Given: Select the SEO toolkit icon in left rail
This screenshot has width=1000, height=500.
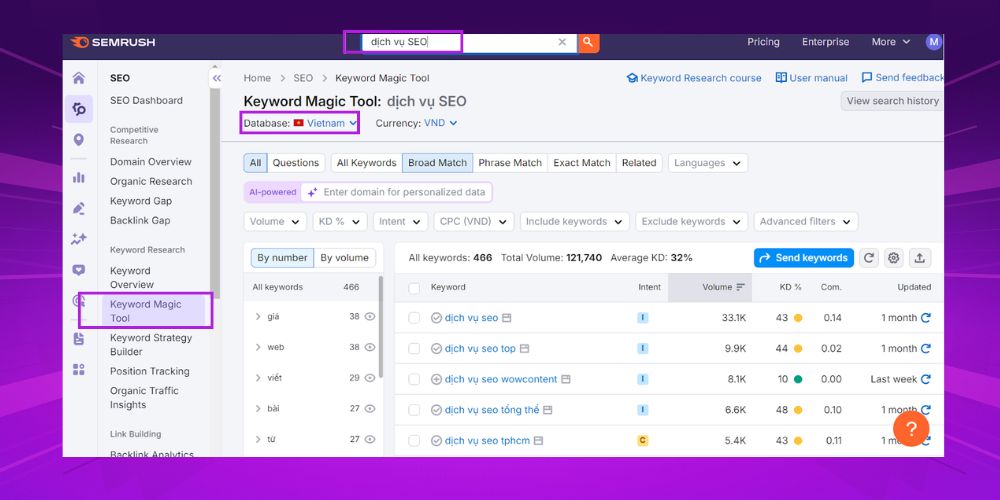Looking at the screenshot, I should [x=79, y=109].
